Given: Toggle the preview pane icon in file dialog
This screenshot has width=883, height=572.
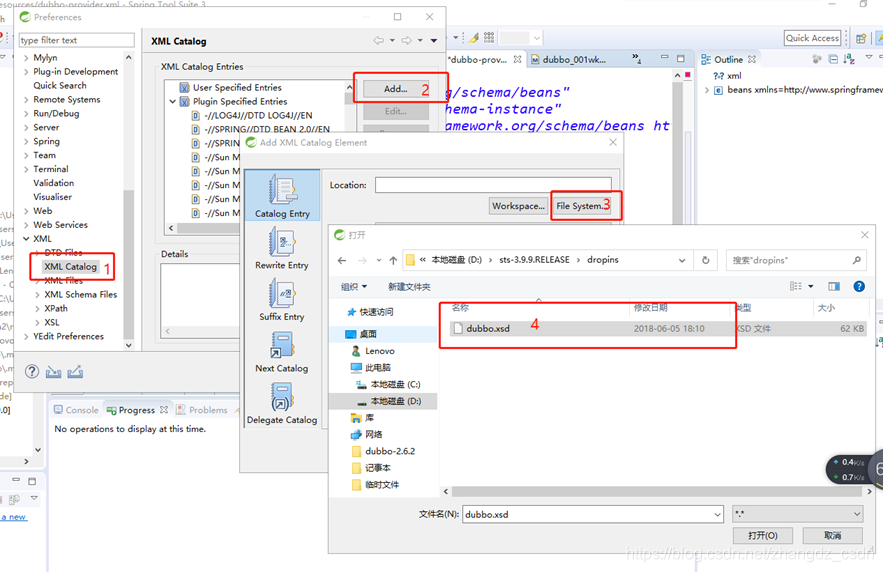Looking at the screenshot, I should point(834,286).
